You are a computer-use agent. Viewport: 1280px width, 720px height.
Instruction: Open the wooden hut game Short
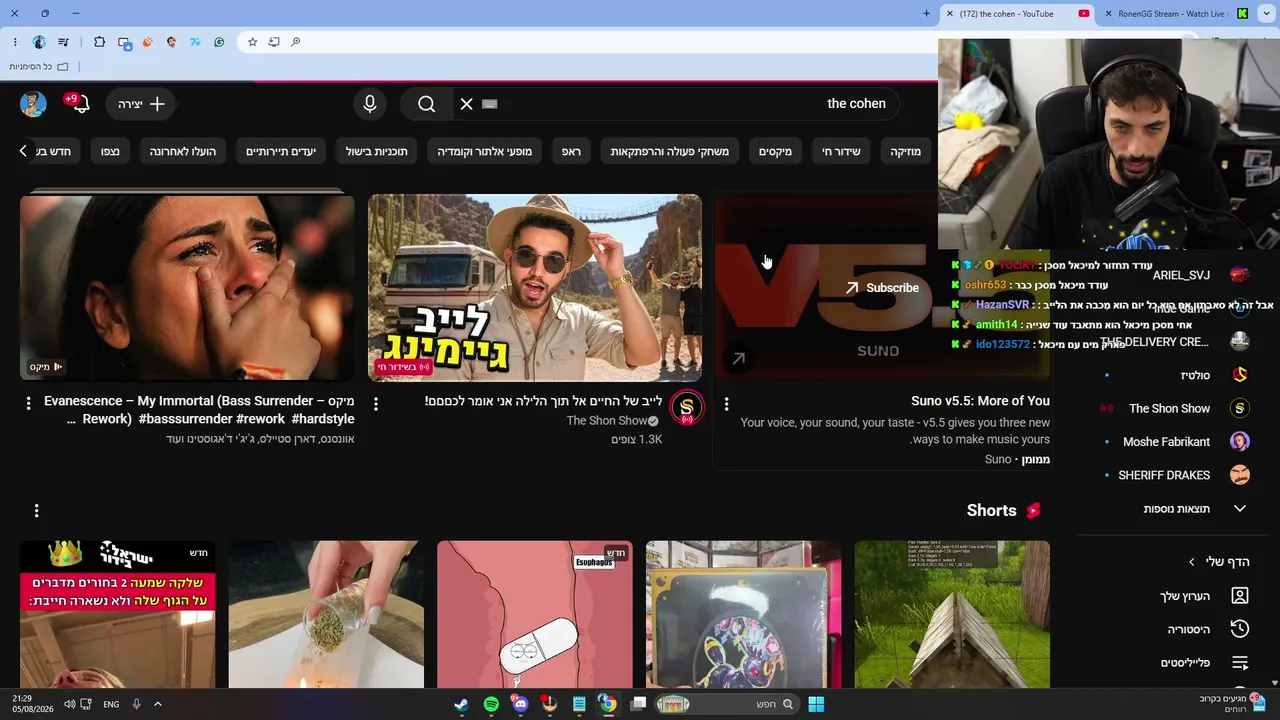click(952, 615)
